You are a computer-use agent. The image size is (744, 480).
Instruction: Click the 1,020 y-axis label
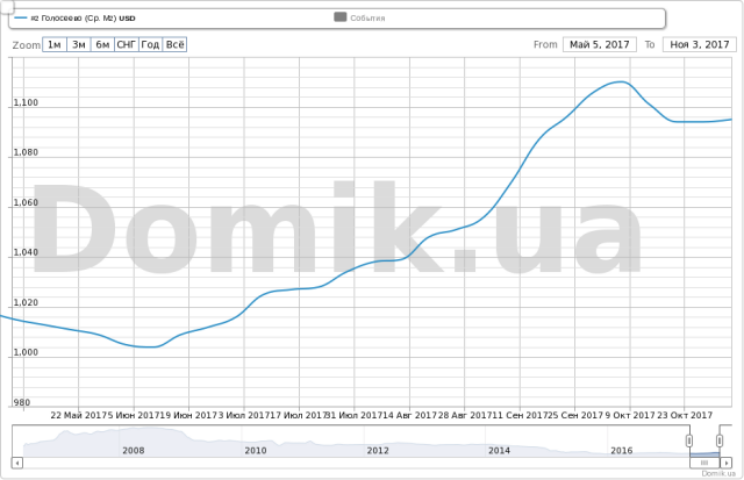point(26,303)
